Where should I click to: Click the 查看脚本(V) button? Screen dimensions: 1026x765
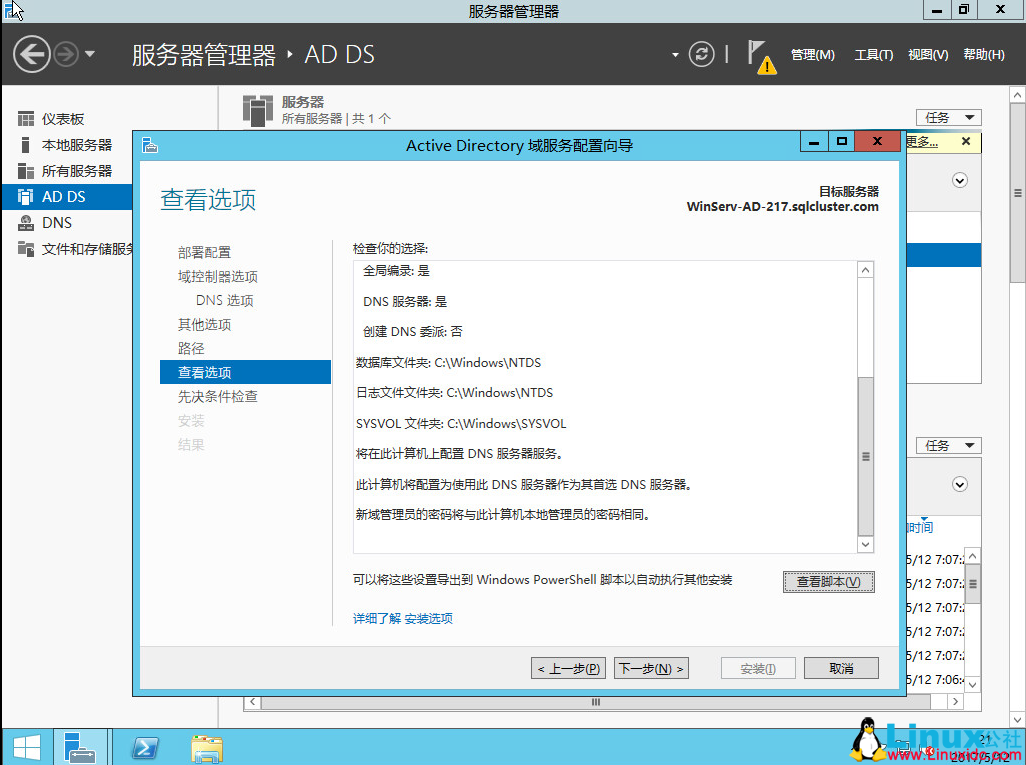point(828,582)
